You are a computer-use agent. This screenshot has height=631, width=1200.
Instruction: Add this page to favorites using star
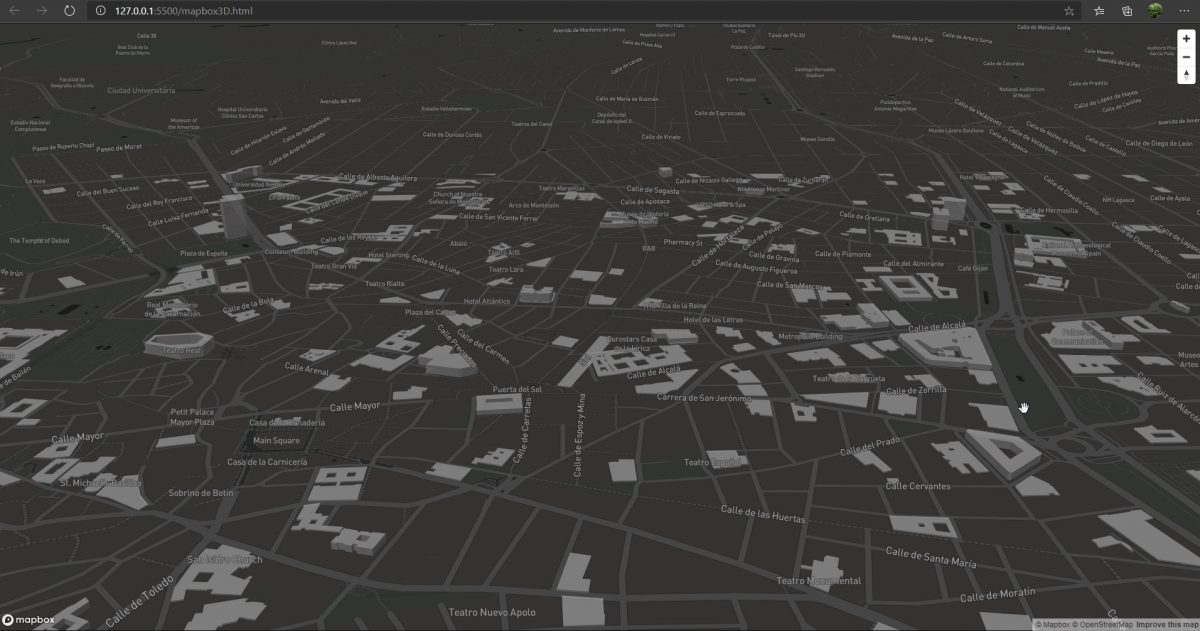pyautogui.click(x=1069, y=10)
